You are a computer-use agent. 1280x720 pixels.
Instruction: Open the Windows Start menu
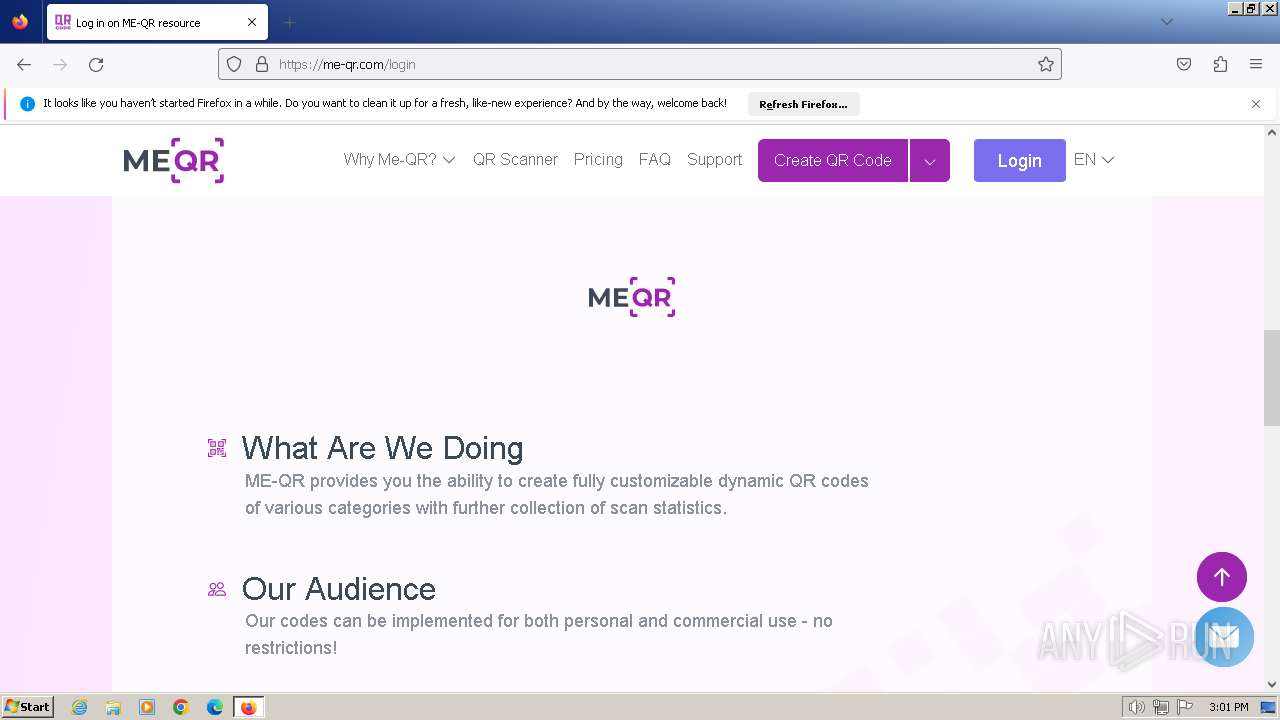coord(28,707)
